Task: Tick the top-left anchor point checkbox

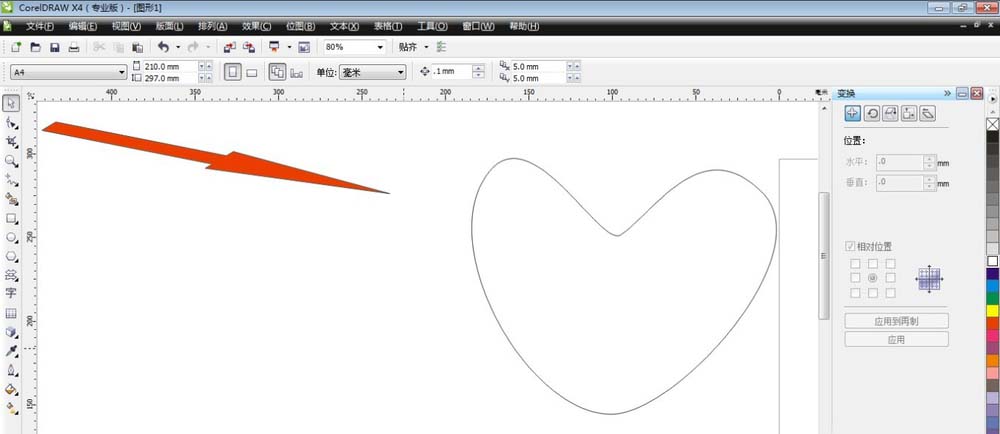Action: click(x=855, y=263)
